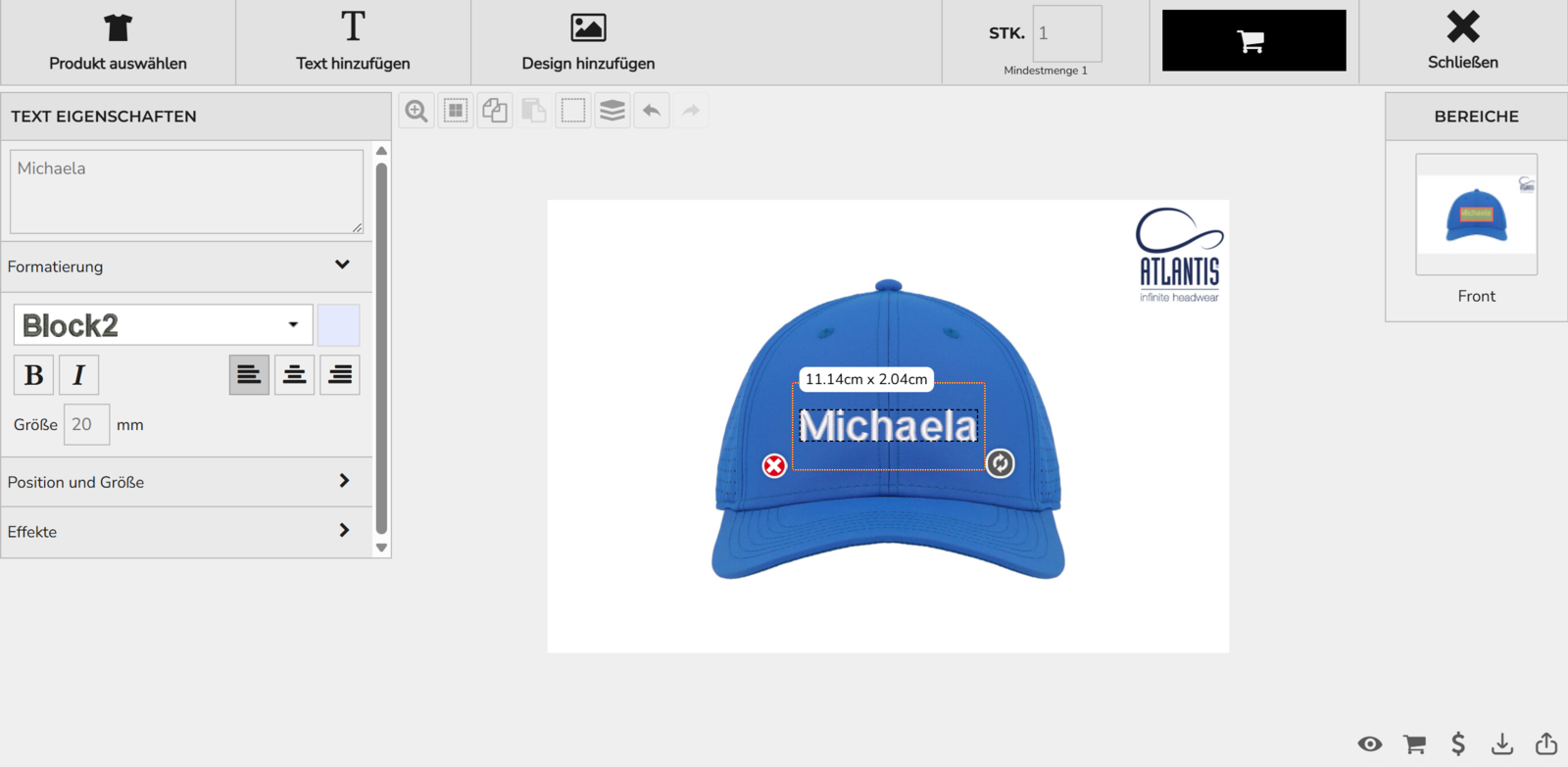Enable center text alignment
1568x767 pixels.
tap(294, 375)
